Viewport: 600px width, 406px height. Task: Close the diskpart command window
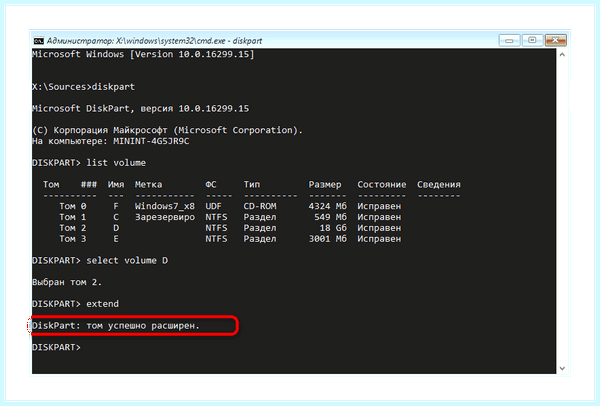pyautogui.click(x=555, y=40)
